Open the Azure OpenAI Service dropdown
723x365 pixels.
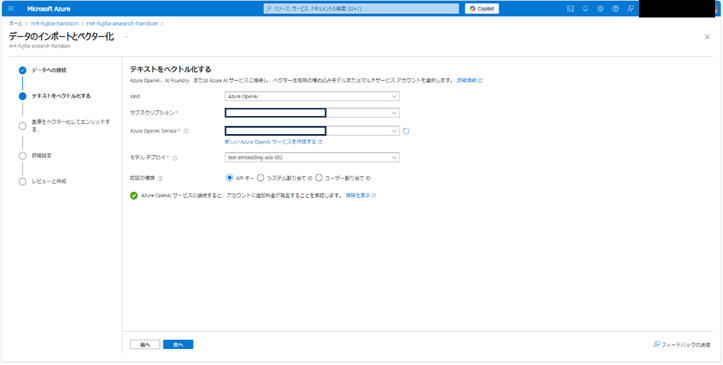point(312,131)
